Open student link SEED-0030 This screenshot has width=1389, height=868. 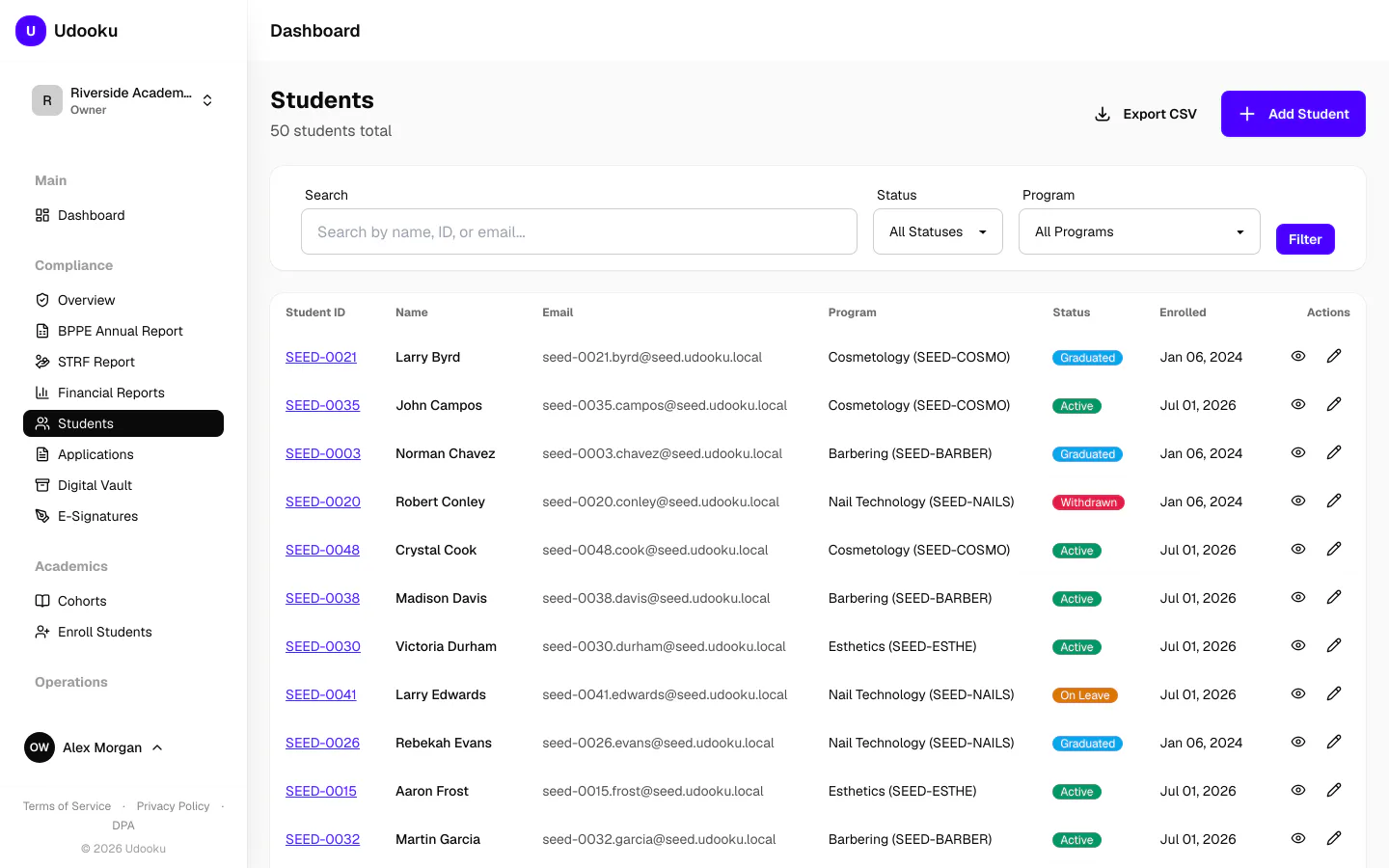tap(323, 646)
